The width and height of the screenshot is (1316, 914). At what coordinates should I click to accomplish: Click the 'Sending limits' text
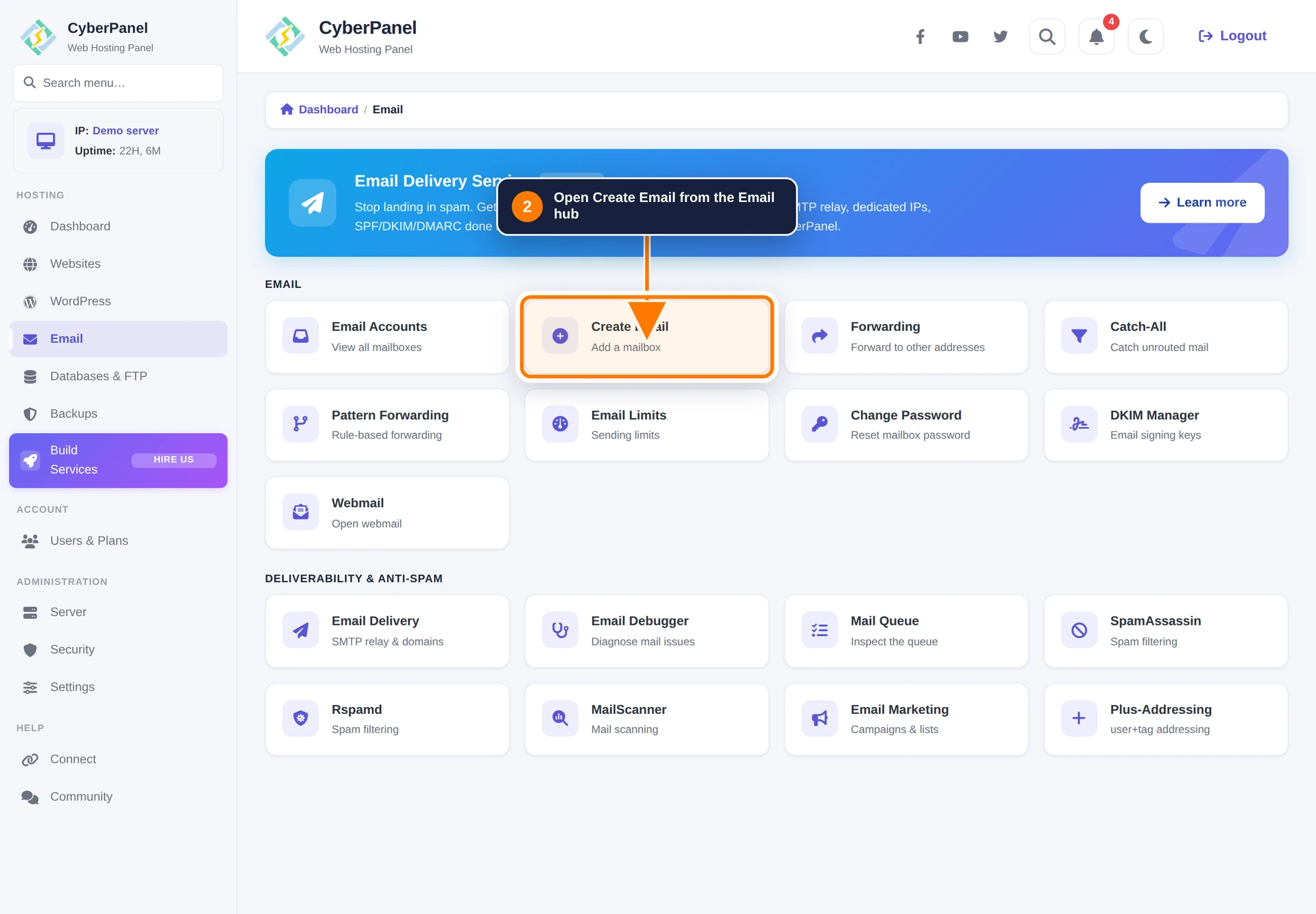tap(625, 435)
